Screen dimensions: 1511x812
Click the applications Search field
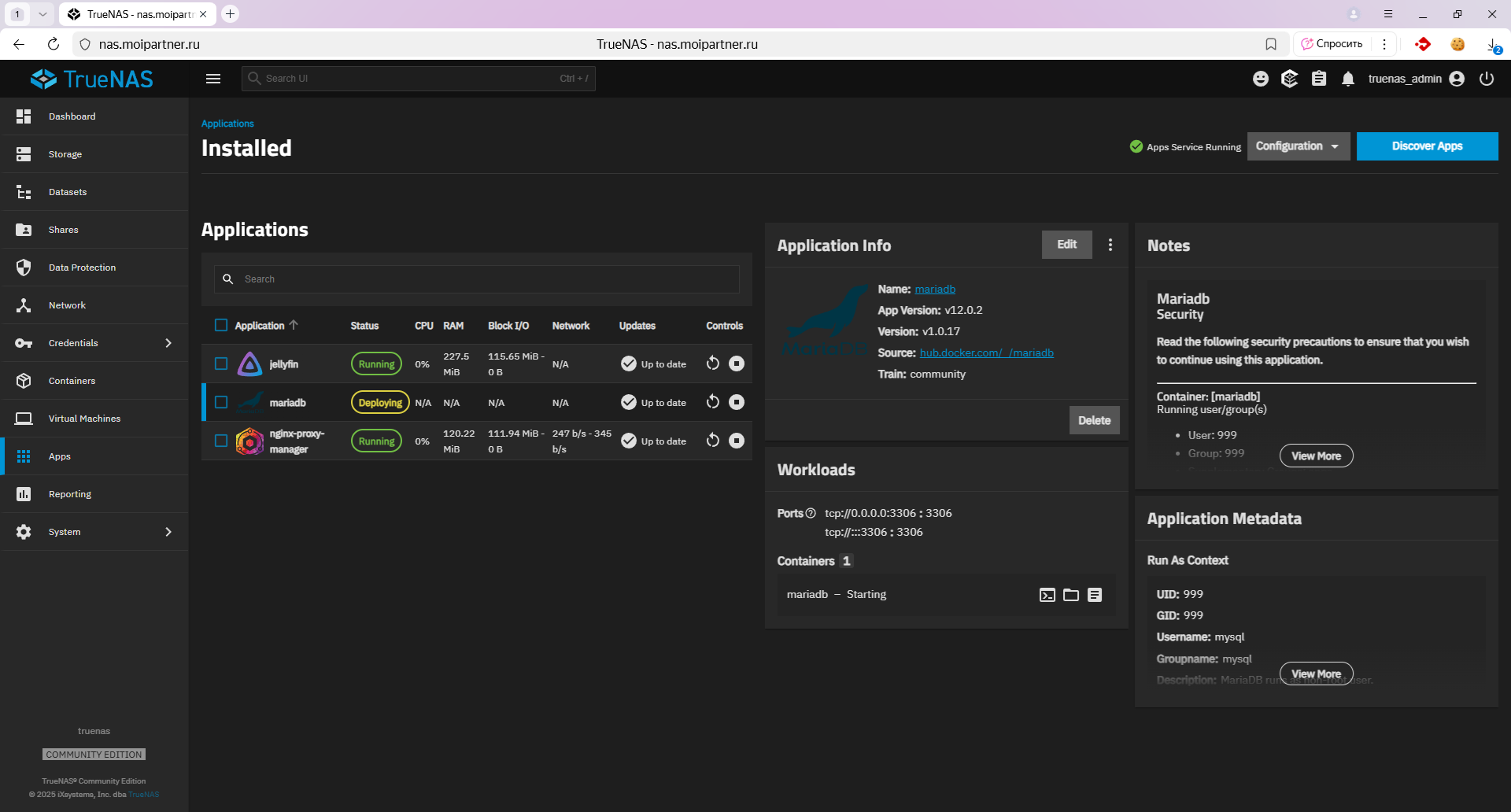click(488, 279)
